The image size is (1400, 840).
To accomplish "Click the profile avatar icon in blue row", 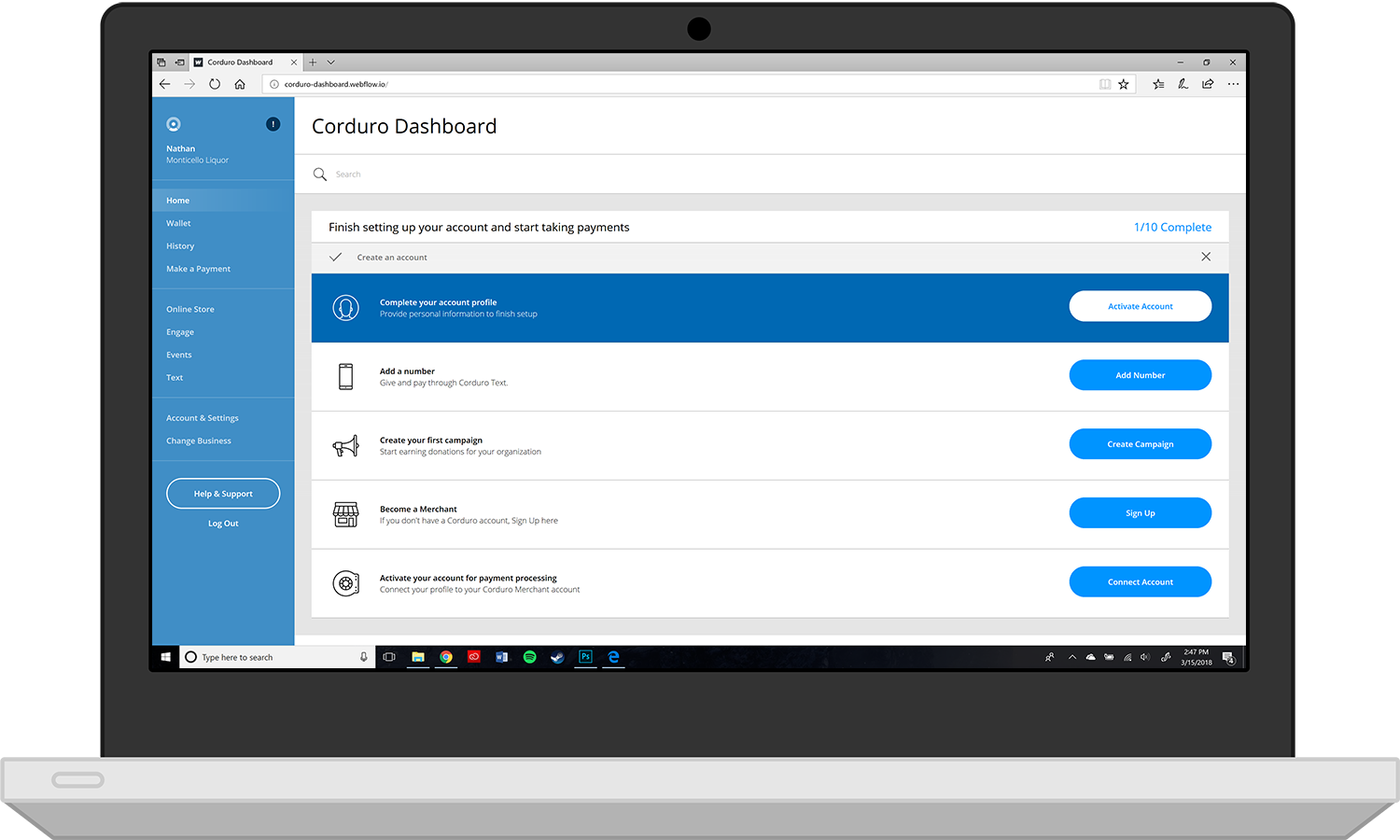I will click(345, 308).
